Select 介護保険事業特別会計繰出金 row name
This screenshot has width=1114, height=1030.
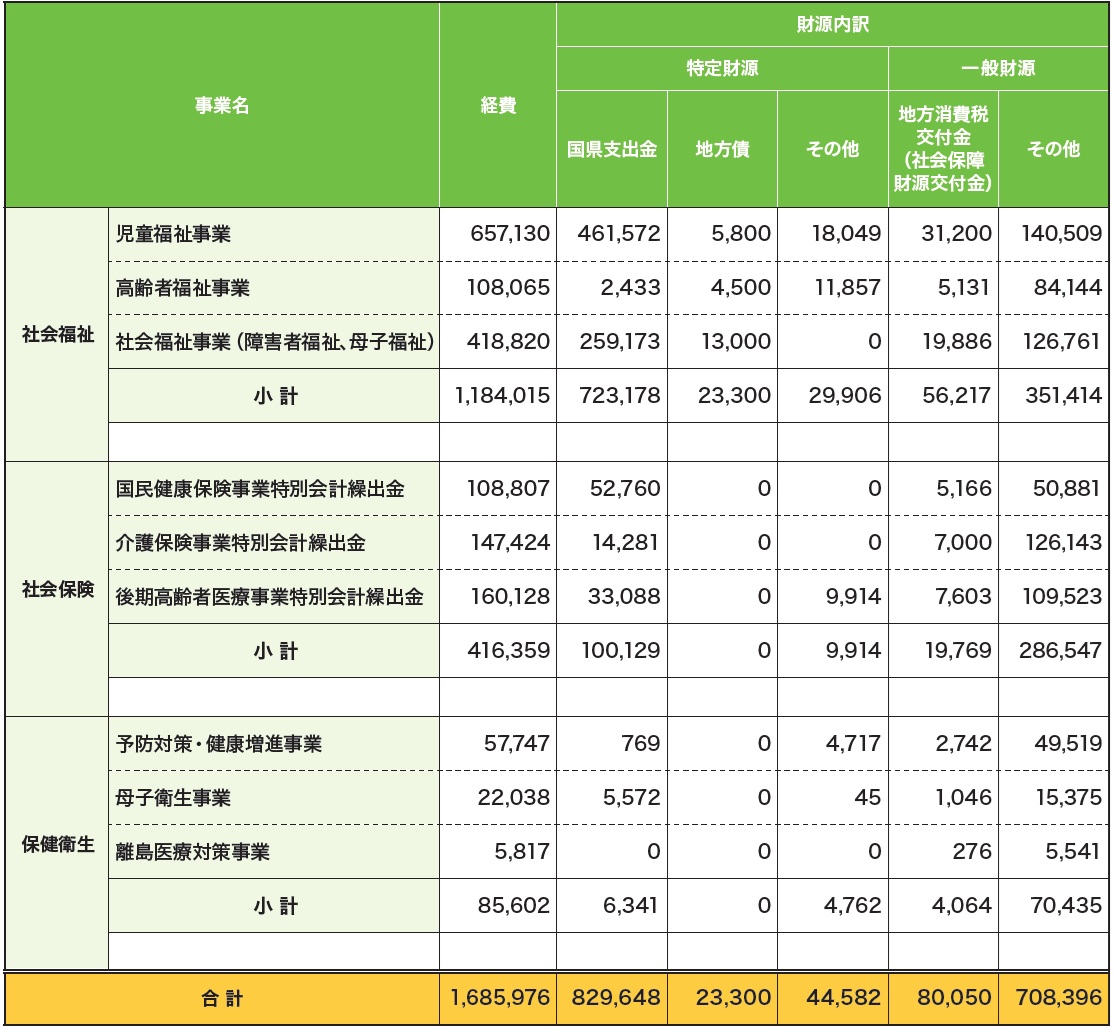point(241,543)
